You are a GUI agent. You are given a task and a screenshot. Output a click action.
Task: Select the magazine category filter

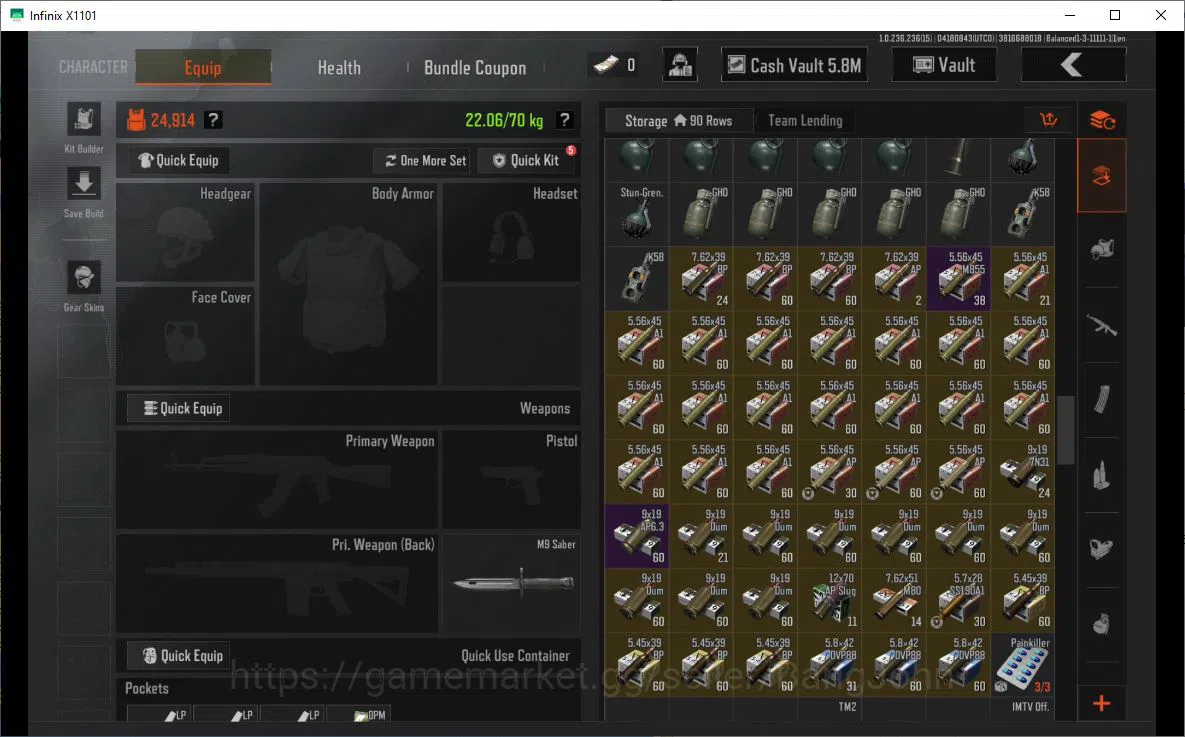pos(1102,399)
